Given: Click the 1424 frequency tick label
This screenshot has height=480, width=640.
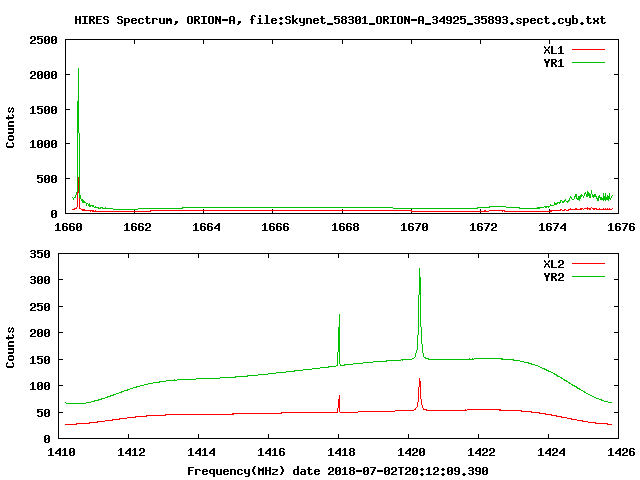Looking at the screenshot, I should tap(551, 452).
